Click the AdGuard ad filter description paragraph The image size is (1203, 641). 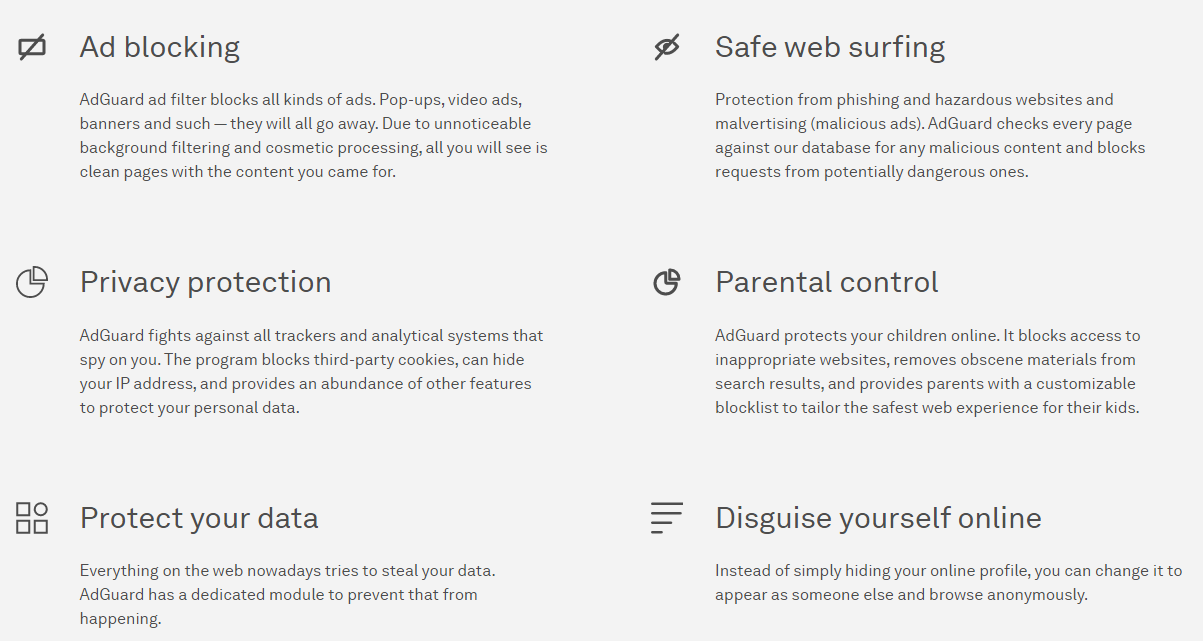tap(314, 136)
